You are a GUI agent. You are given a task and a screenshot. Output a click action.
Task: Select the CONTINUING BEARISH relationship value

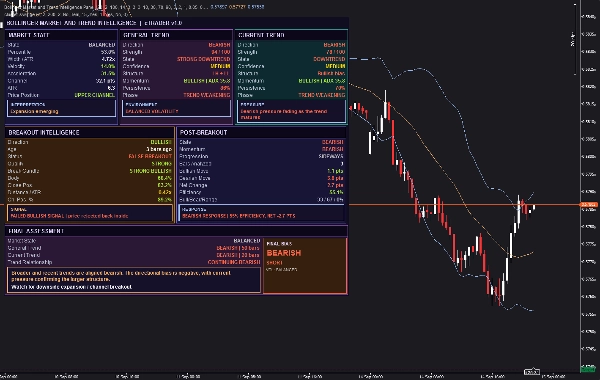pos(234,262)
